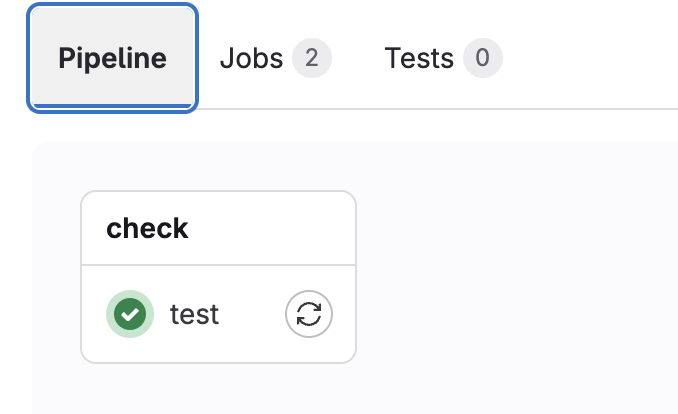Click the test job name text
The height and width of the screenshot is (414, 678).
194,314
